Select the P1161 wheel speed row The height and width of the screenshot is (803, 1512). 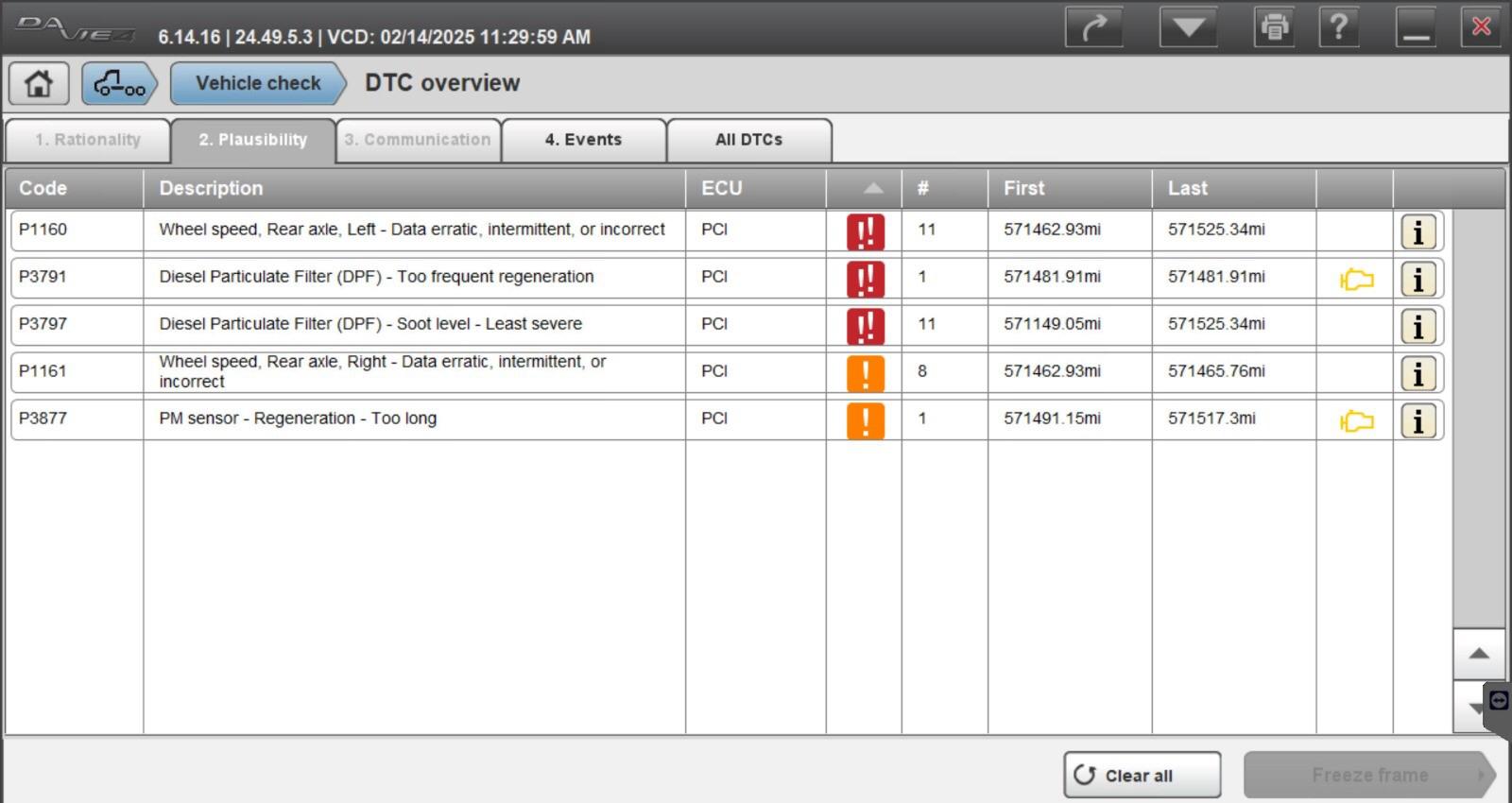point(727,372)
